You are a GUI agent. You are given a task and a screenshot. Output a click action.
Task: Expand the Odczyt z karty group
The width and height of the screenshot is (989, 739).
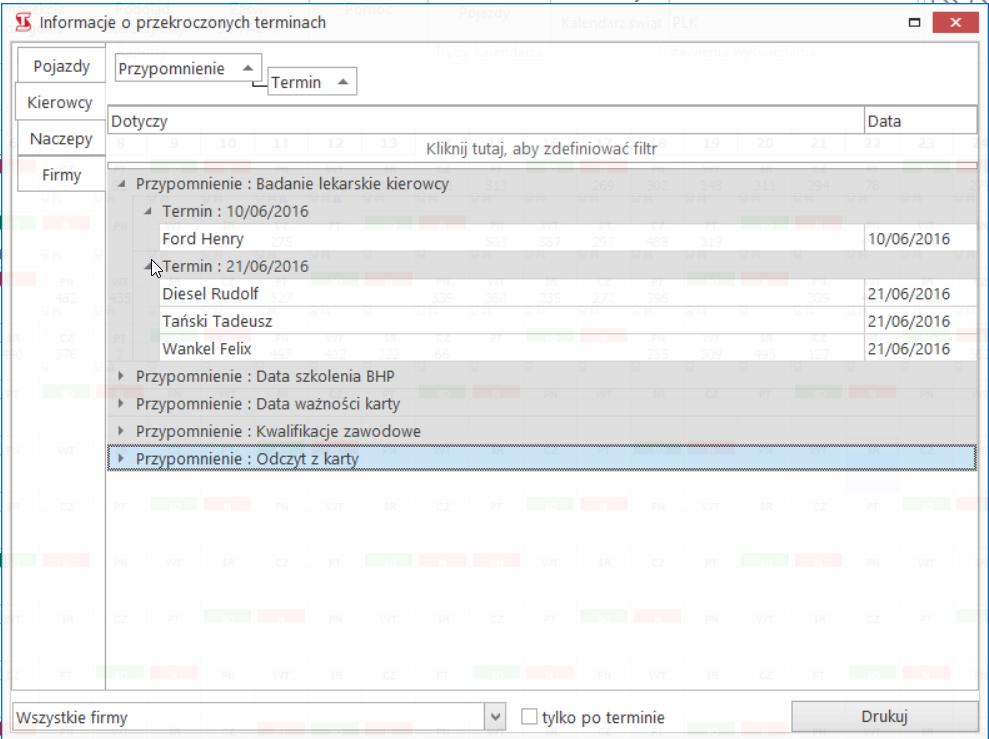point(121,458)
